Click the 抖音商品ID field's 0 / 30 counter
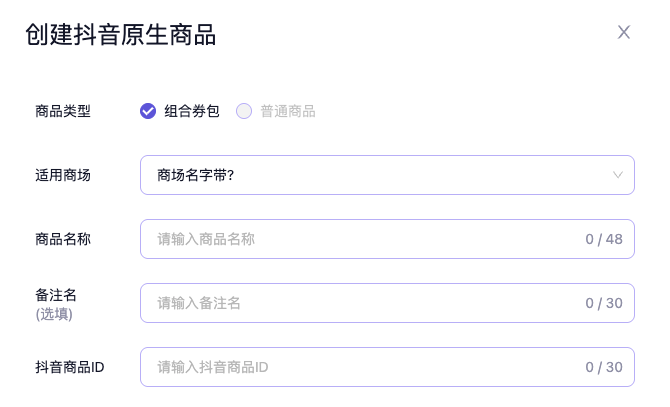 tap(604, 367)
